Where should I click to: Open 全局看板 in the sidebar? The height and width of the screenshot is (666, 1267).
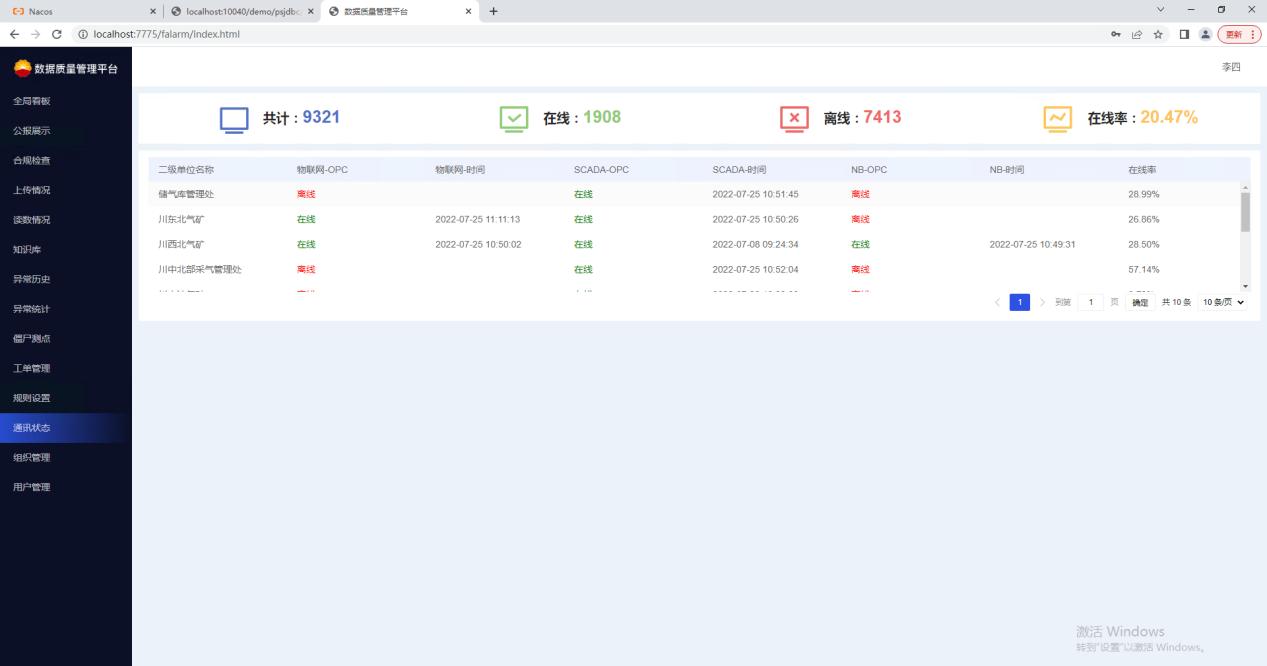32,101
